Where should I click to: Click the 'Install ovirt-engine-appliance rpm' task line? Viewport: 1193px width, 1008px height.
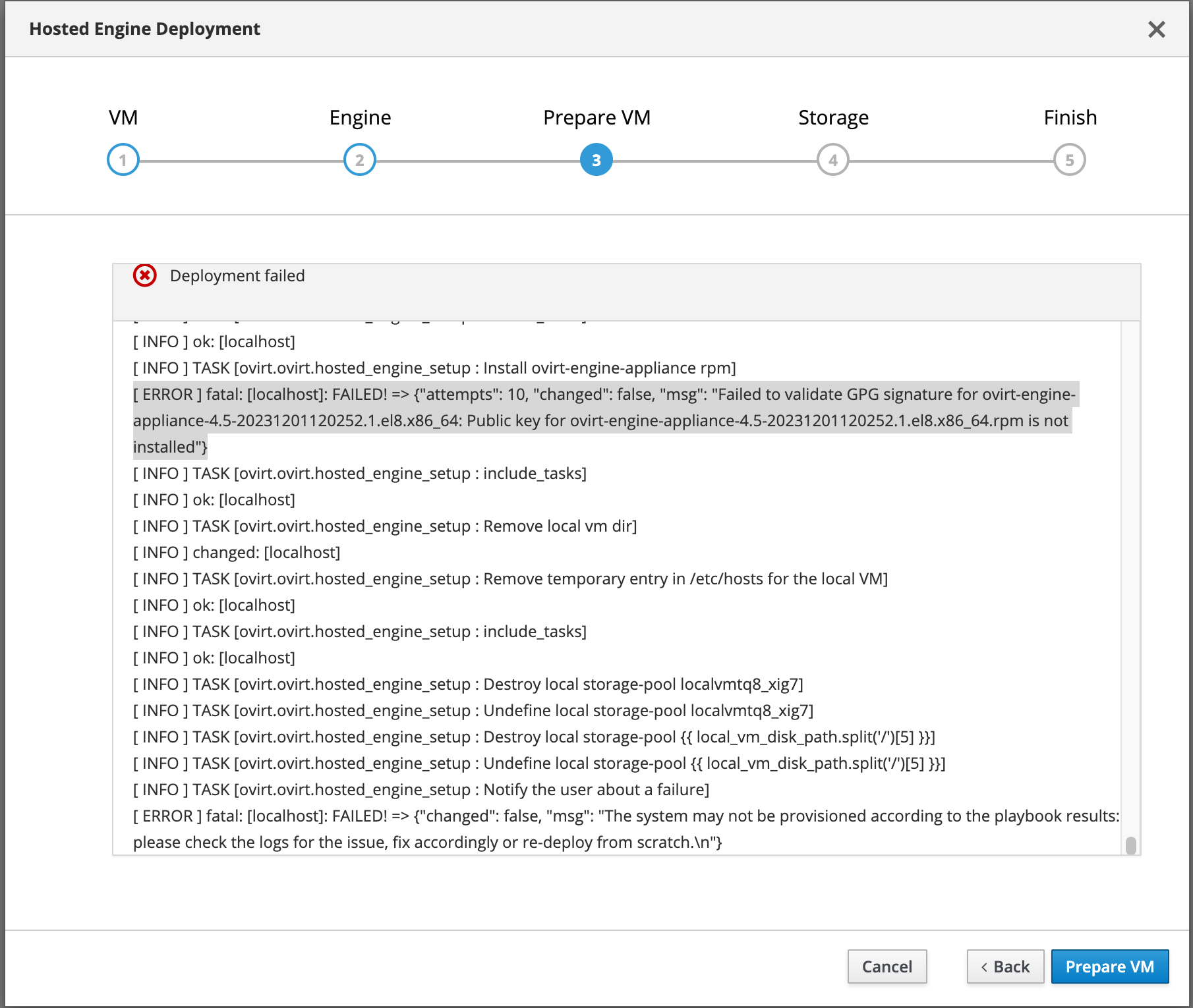point(434,368)
